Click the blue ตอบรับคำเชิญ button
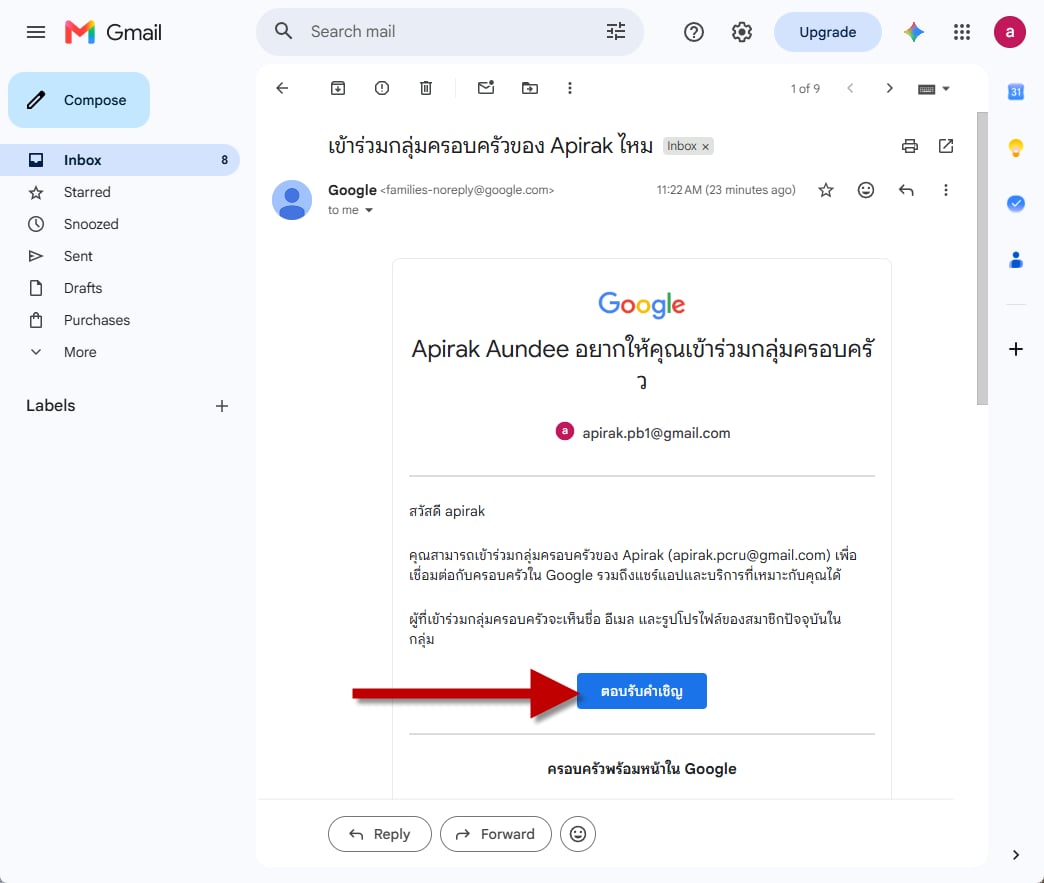This screenshot has height=883, width=1044. (x=641, y=691)
